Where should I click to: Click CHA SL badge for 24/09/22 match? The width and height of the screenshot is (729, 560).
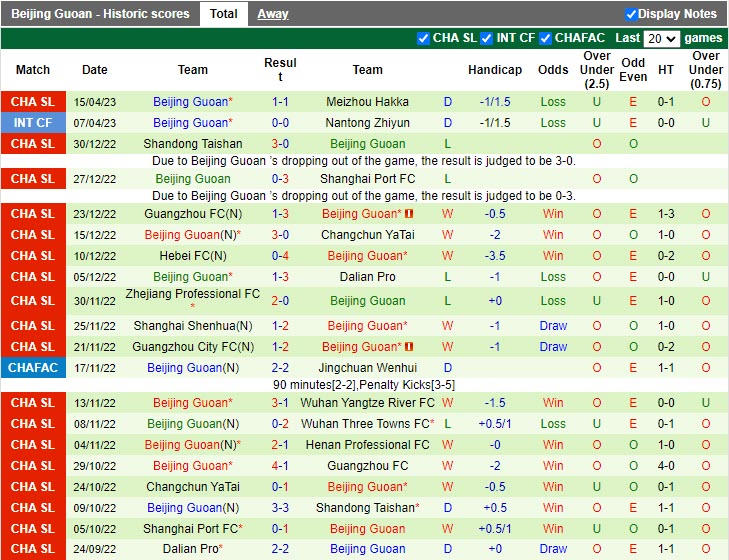pos(33,549)
